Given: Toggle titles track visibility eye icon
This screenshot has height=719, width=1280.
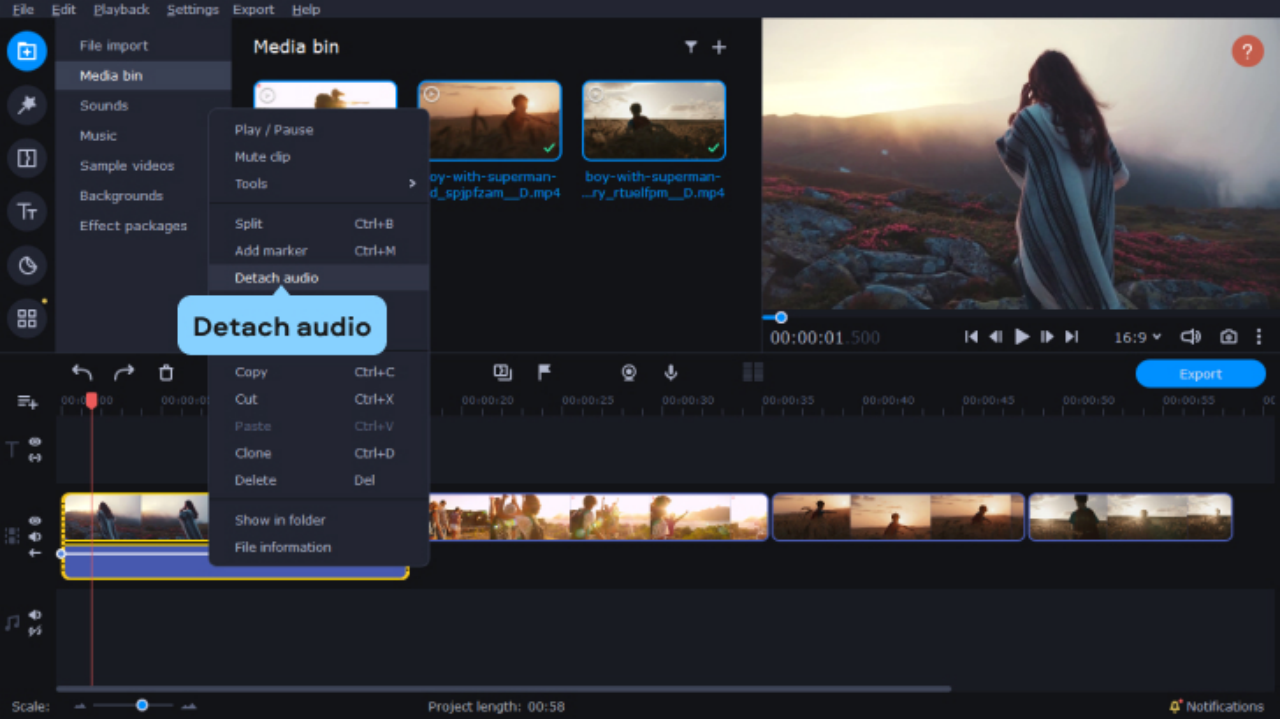Looking at the screenshot, I should (x=35, y=441).
